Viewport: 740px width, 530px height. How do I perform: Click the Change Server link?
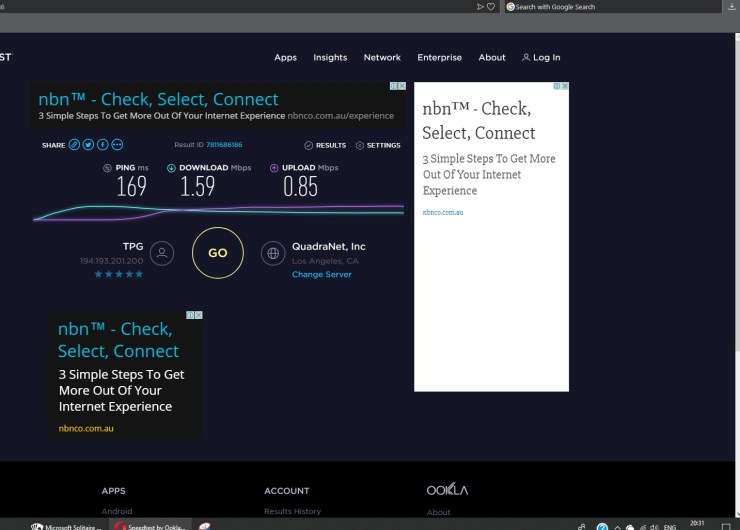[321, 274]
